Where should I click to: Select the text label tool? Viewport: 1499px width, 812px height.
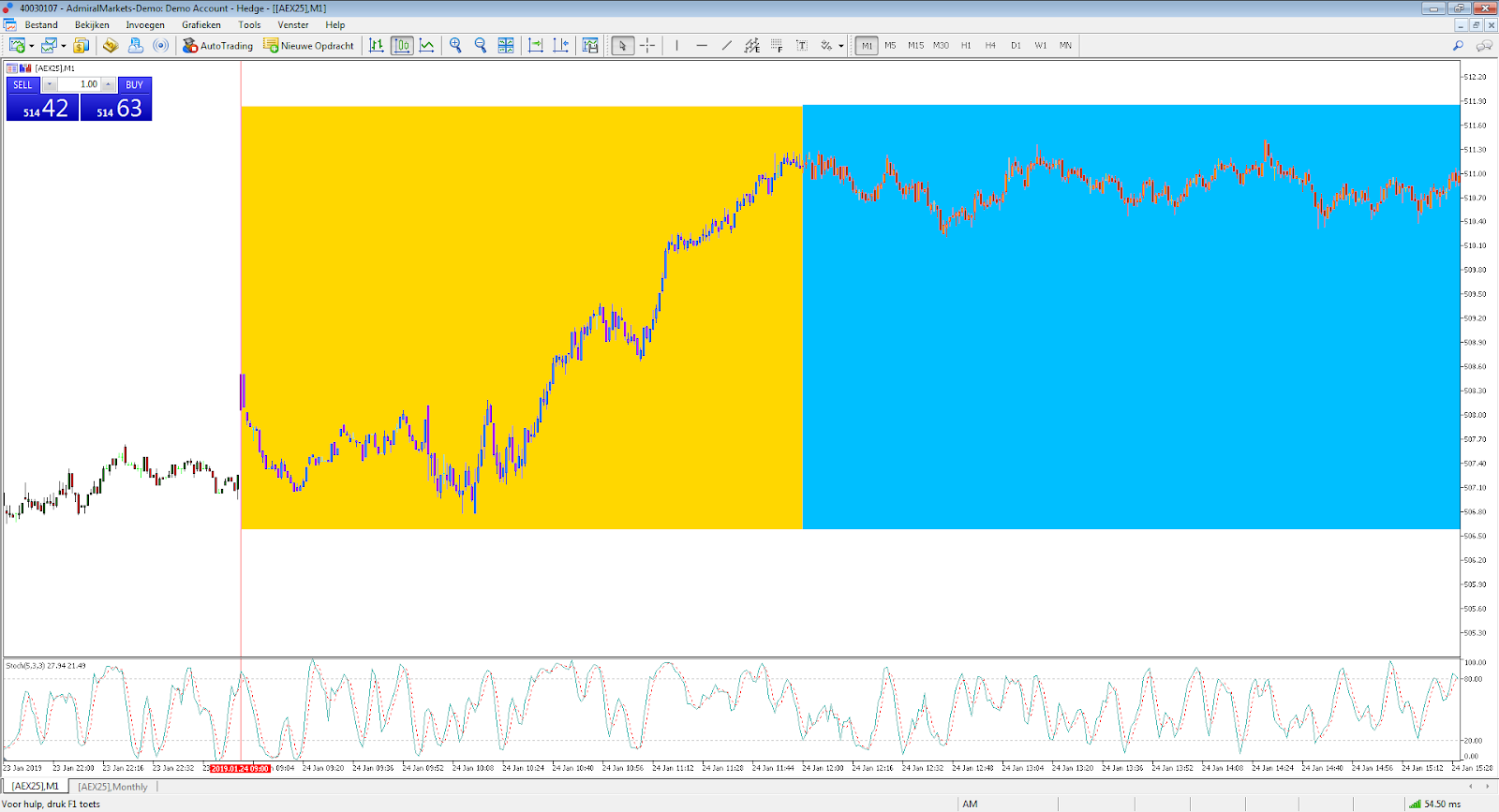coord(802,45)
